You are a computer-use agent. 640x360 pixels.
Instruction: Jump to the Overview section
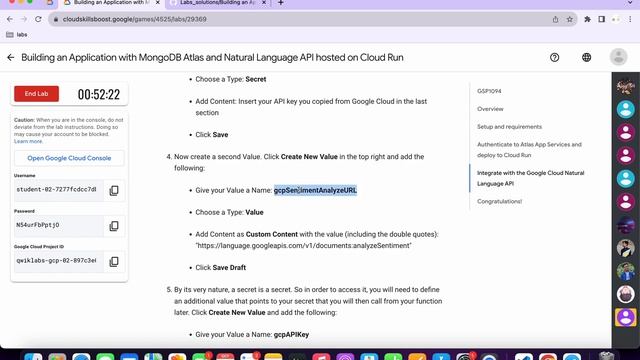pyautogui.click(x=490, y=109)
